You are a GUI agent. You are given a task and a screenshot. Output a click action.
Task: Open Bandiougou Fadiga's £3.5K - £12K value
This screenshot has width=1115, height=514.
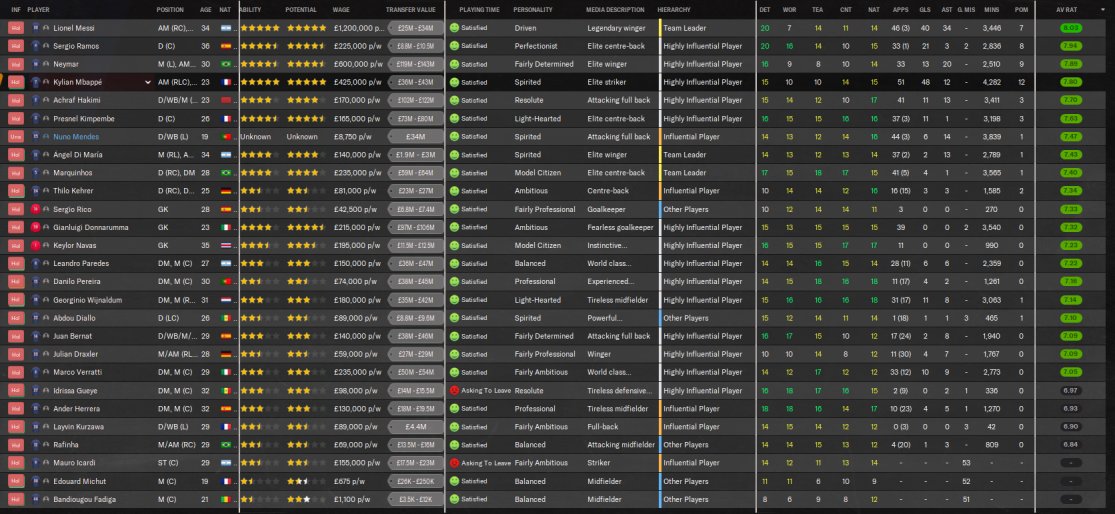(416, 499)
